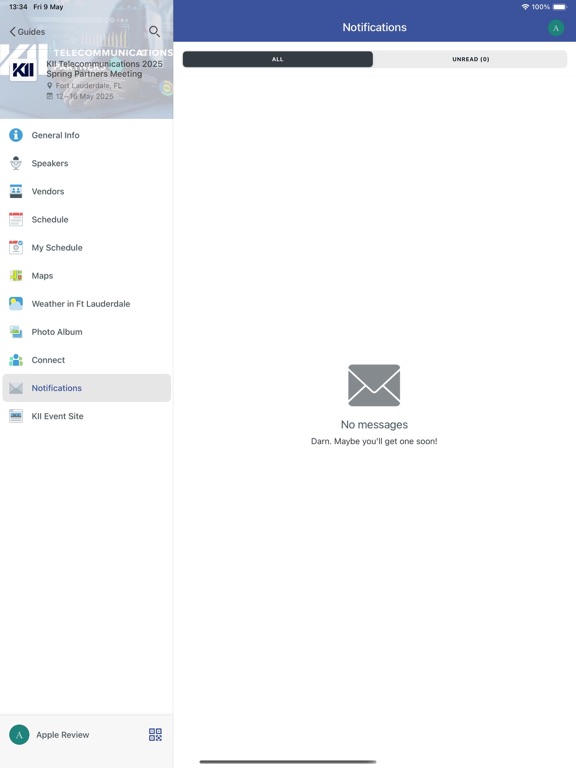
Task: Tap the Vendors icon
Action: click(16, 192)
